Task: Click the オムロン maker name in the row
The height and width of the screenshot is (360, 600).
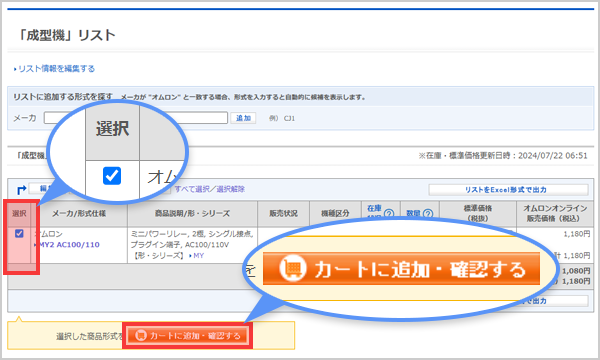Action: coord(49,234)
